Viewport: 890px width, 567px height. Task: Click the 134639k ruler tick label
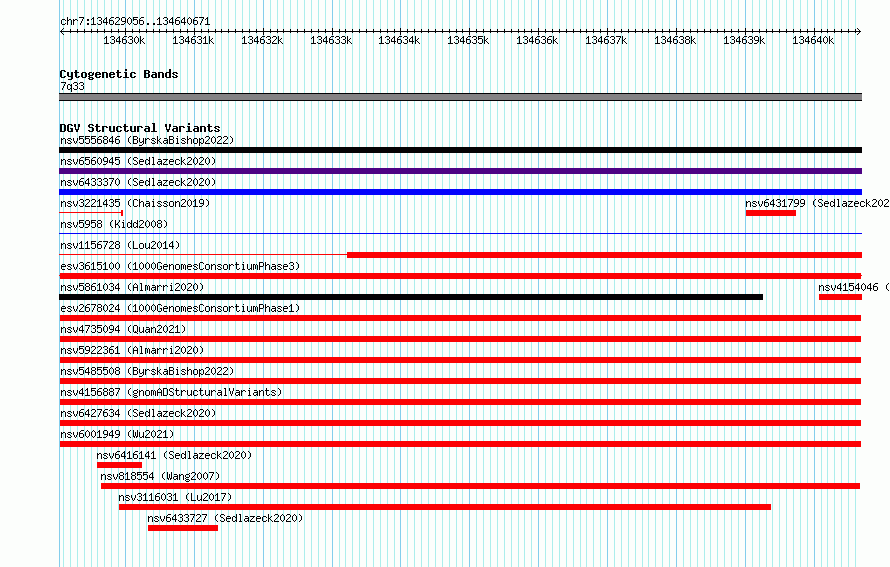(x=744, y=41)
